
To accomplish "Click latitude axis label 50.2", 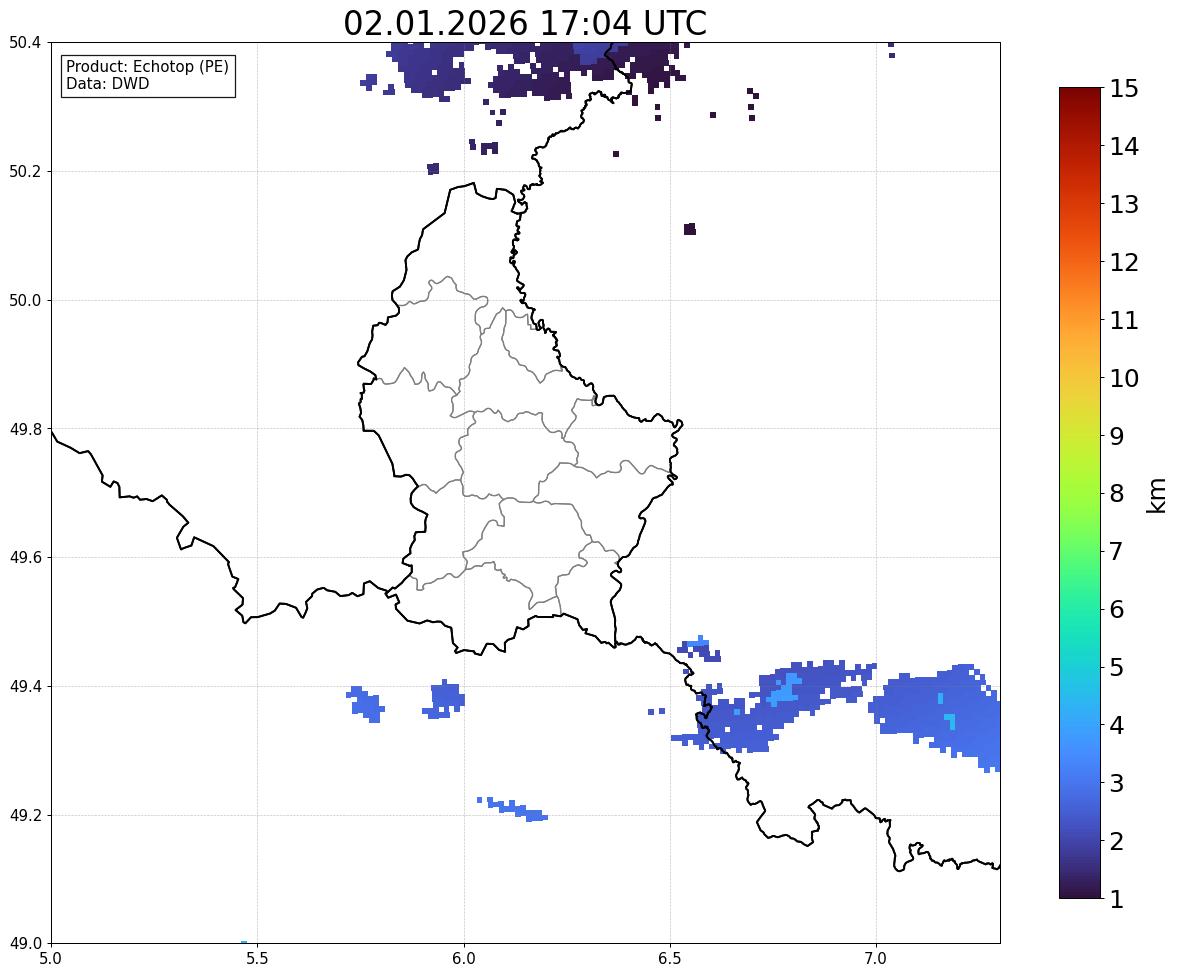I will tap(24, 171).
